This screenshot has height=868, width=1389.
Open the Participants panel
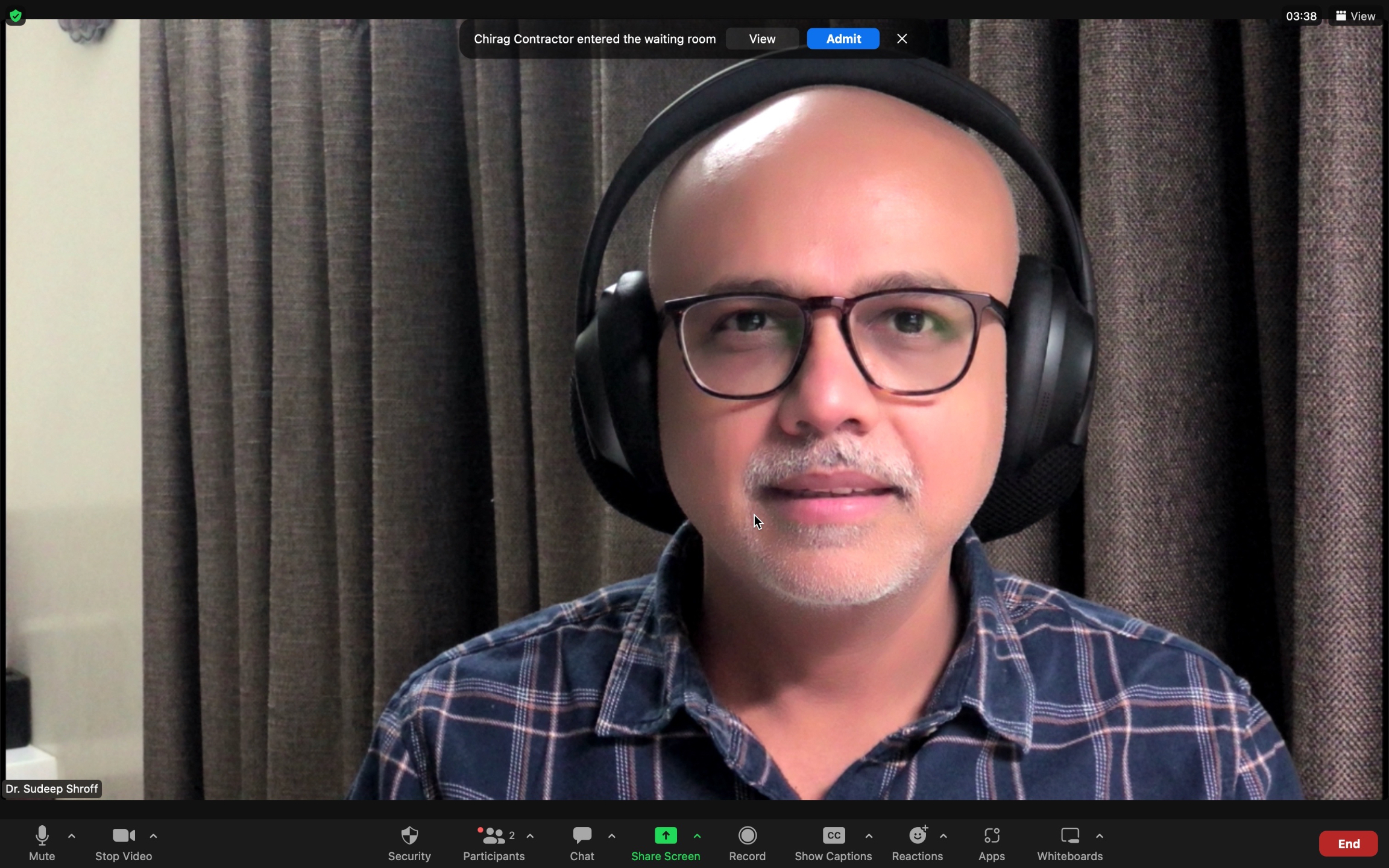click(494, 842)
